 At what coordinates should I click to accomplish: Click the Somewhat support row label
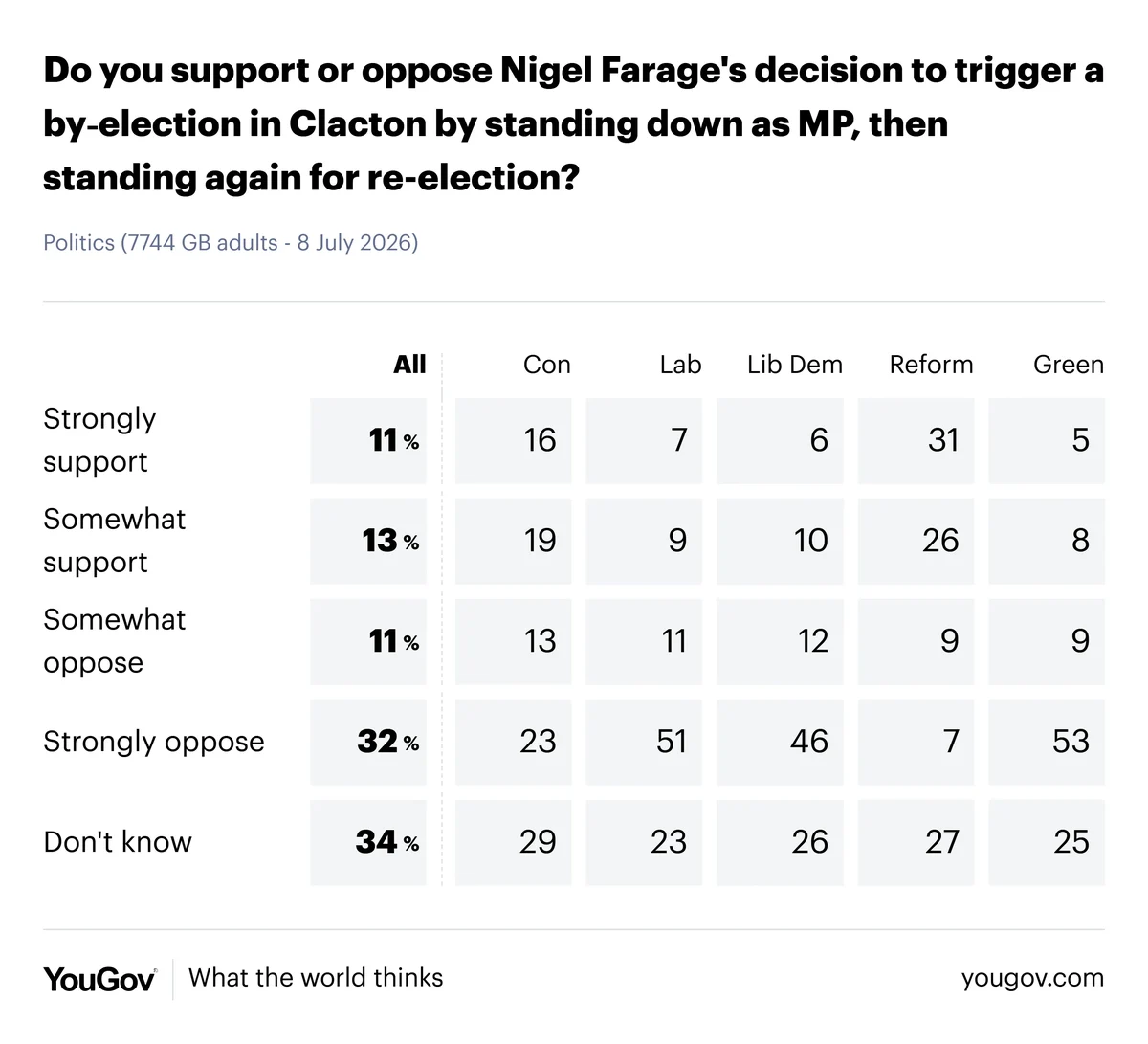[x=115, y=541]
